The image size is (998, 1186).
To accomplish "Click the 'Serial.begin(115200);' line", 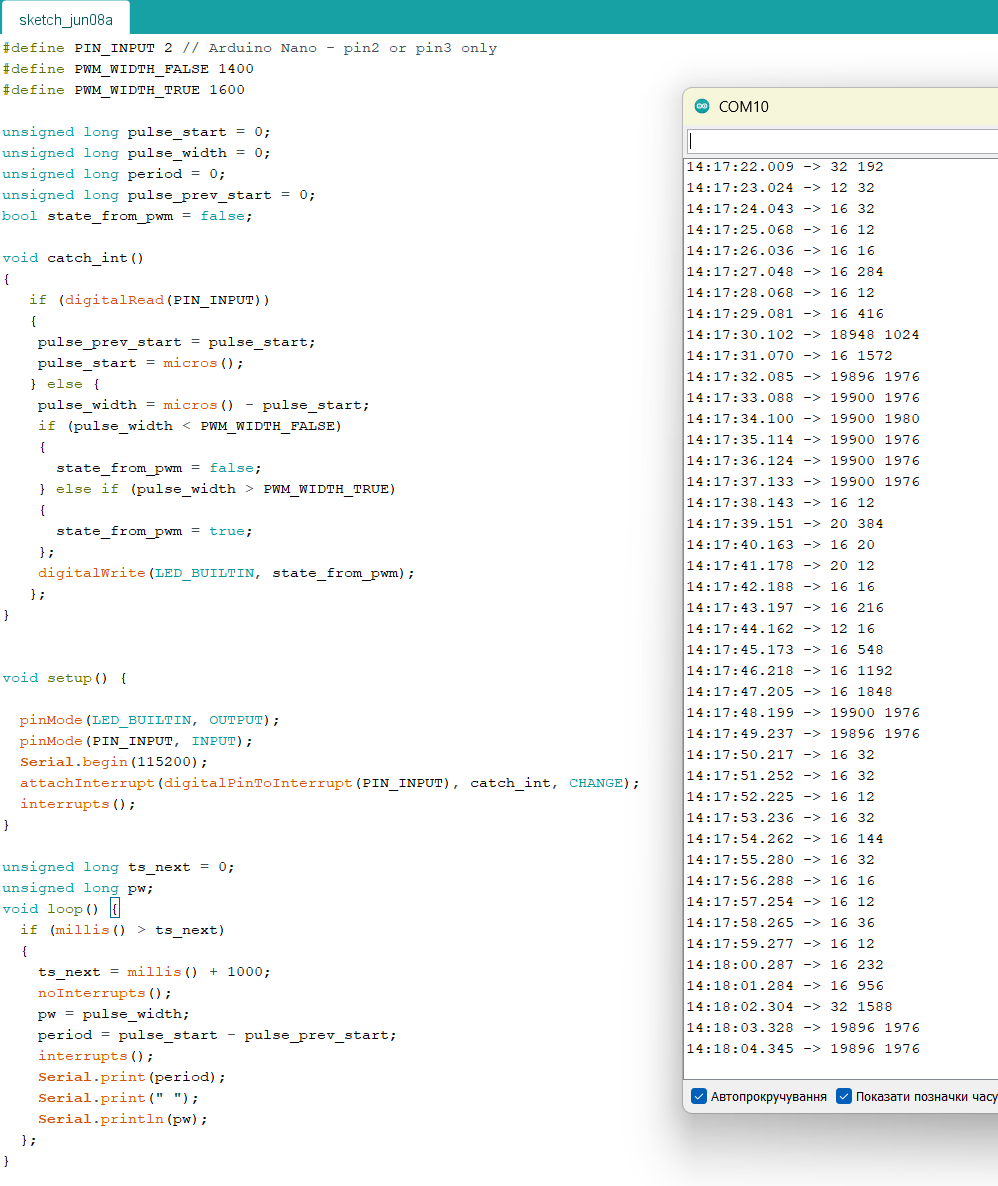I will click(x=113, y=762).
